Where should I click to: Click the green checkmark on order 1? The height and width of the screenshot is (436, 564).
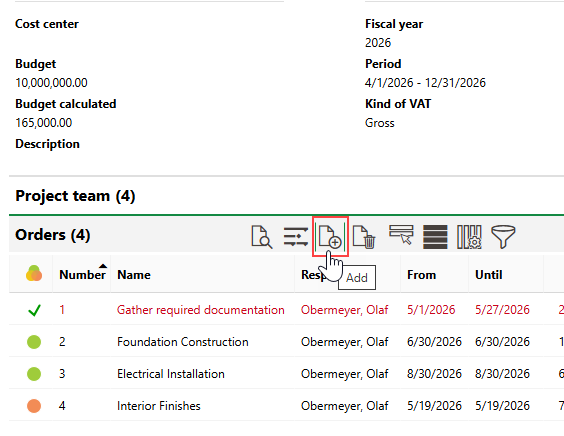(x=34, y=310)
